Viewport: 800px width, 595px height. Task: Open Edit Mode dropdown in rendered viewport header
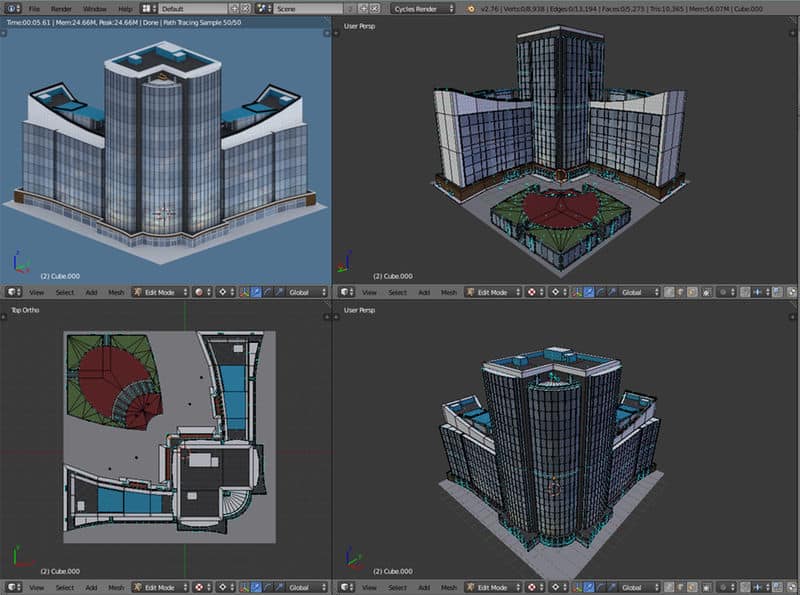tap(160, 292)
